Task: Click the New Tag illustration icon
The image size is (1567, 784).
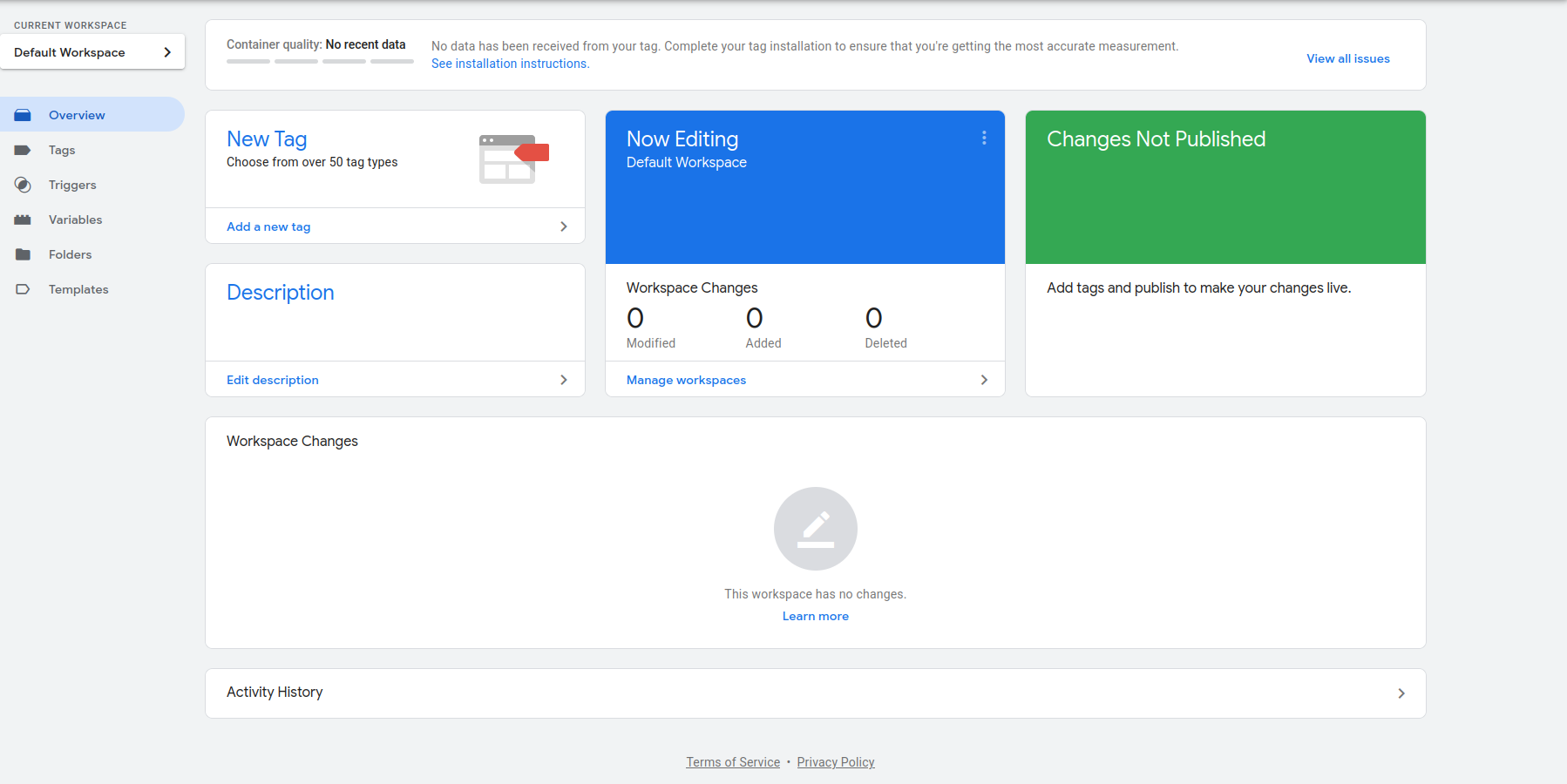Action: [514, 159]
